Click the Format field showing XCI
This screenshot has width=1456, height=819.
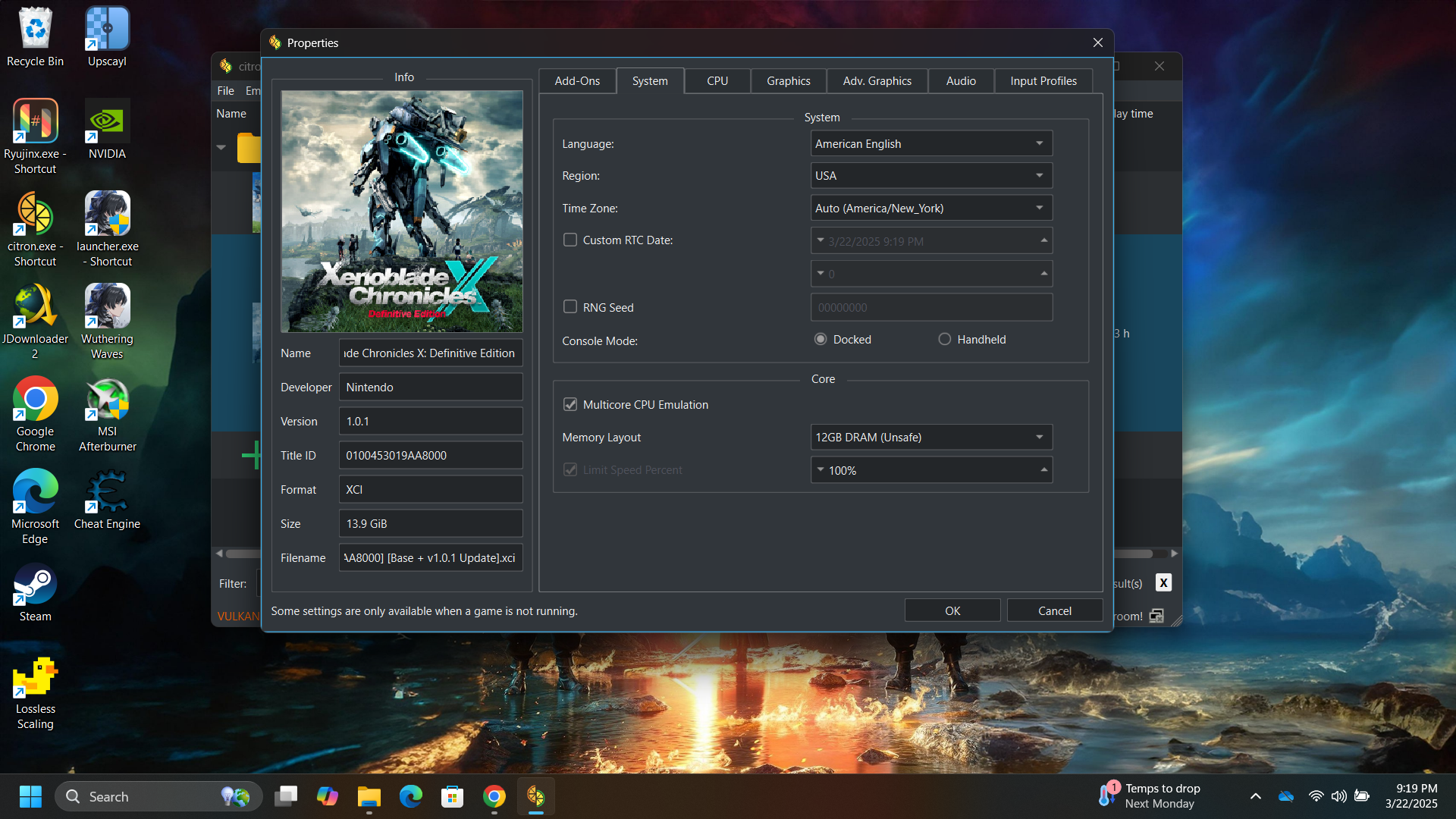point(431,489)
